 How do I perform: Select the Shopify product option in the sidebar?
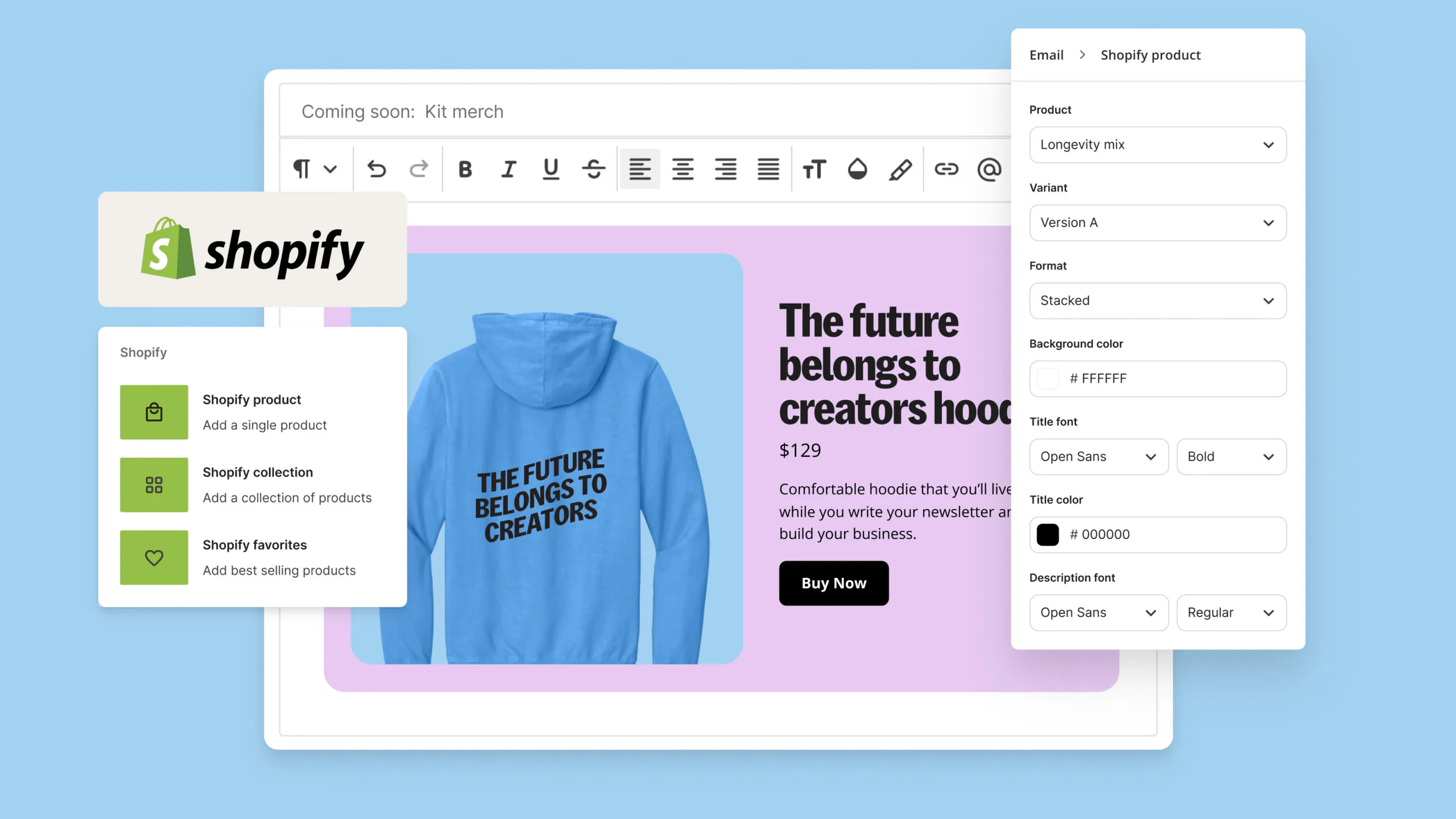tap(252, 412)
